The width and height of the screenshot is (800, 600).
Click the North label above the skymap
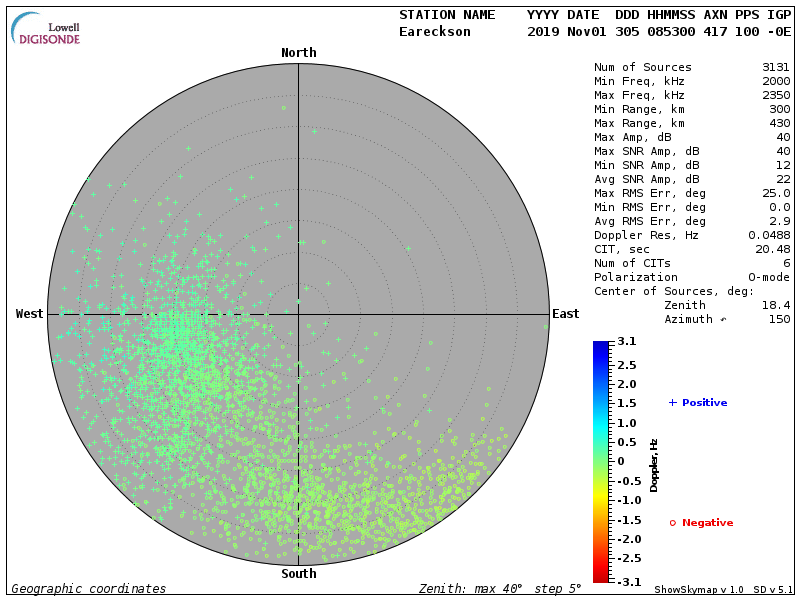point(298,53)
